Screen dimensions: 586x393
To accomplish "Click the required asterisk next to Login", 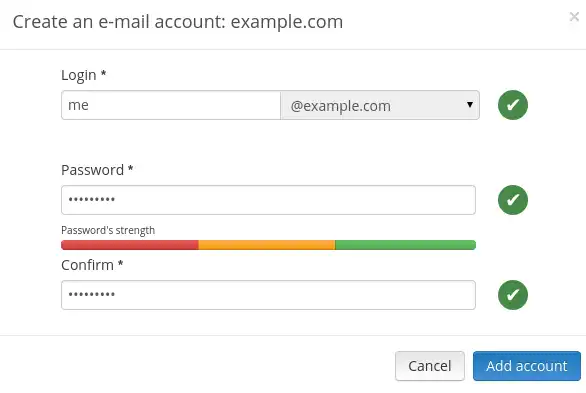I will 104,73.
